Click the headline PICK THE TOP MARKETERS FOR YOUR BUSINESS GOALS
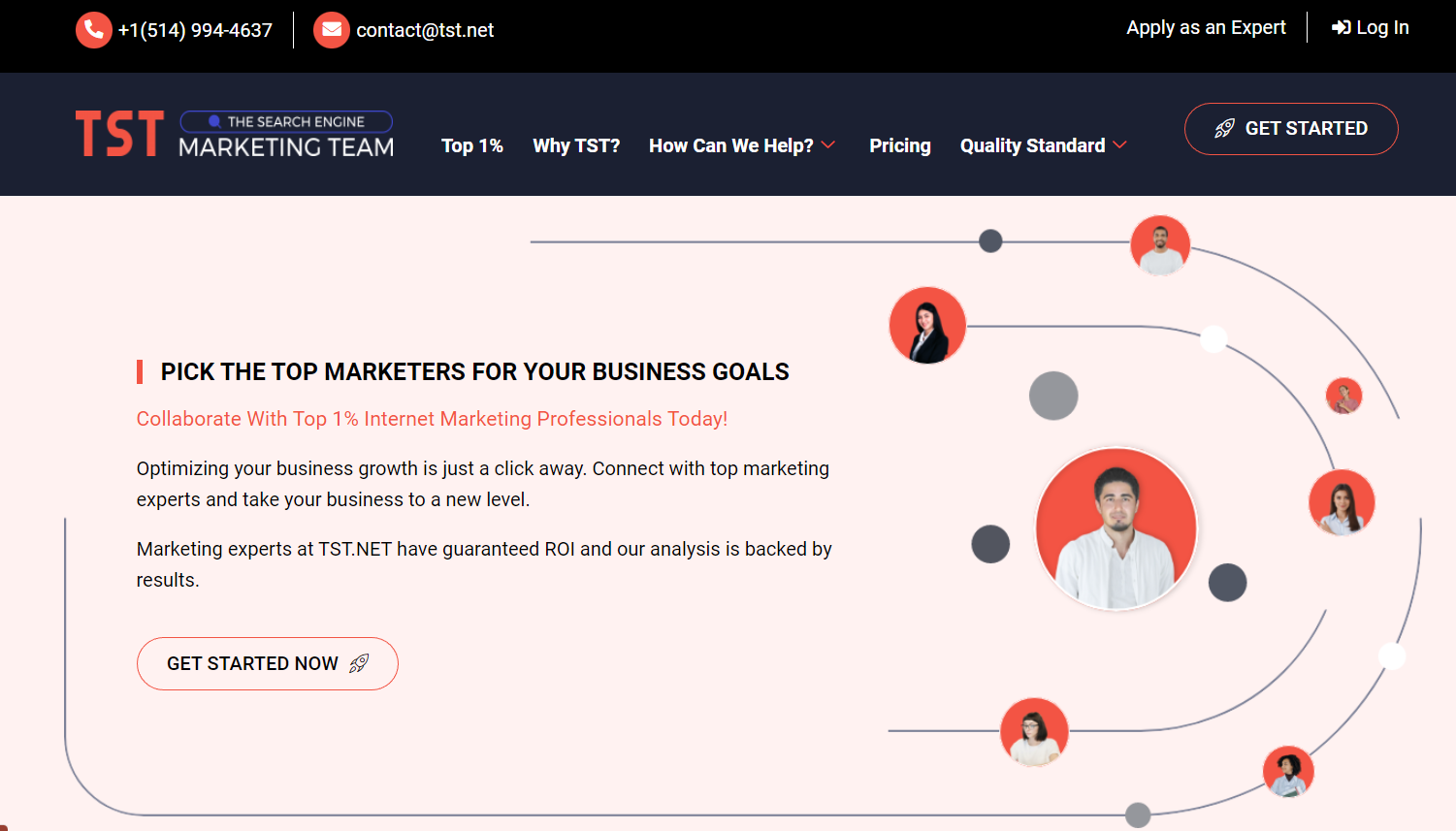 tap(475, 372)
